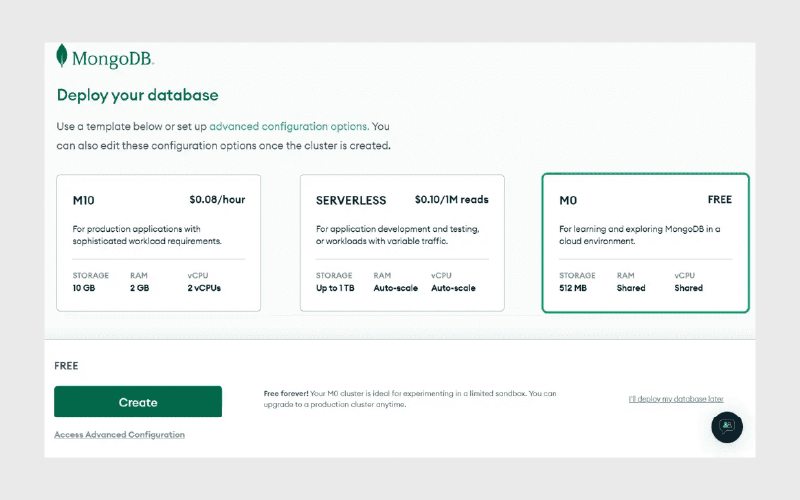Viewport: 800px width, 500px height.
Task: Click the MongoDB leaf logo icon
Action: click(62, 56)
